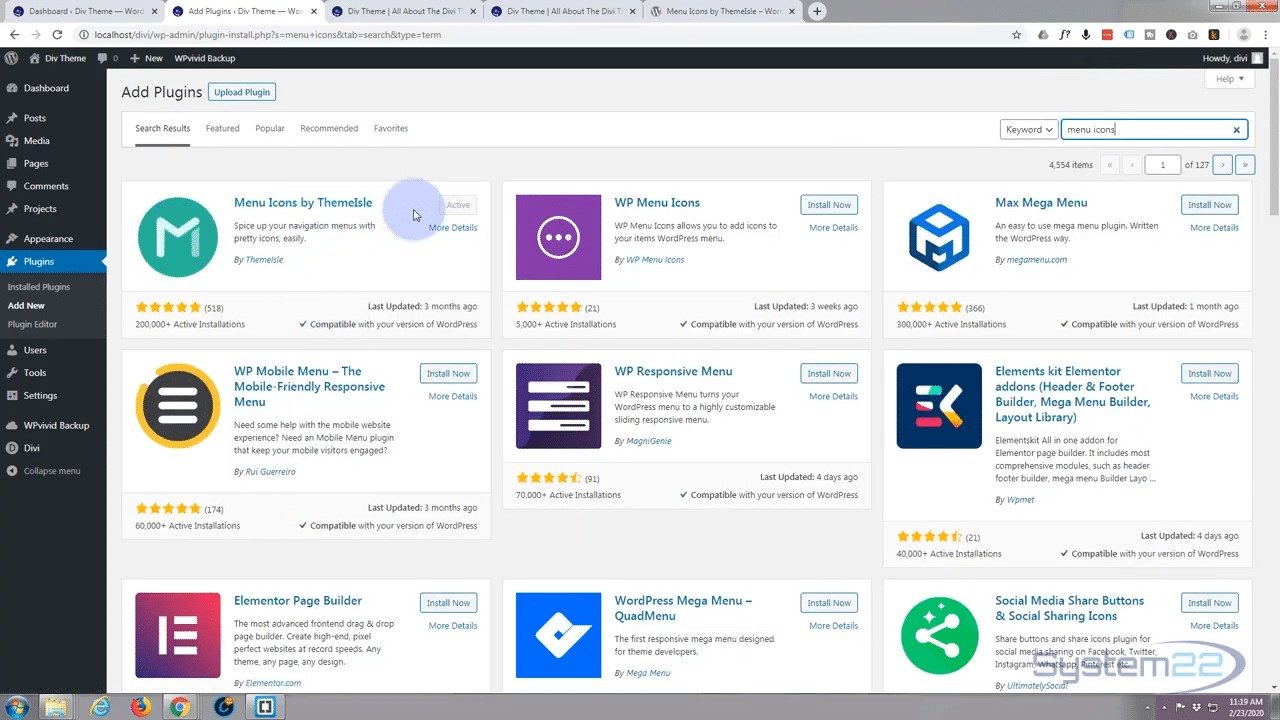
Task: Install the Elementor Page Builder plugin
Action: pos(448,603)
